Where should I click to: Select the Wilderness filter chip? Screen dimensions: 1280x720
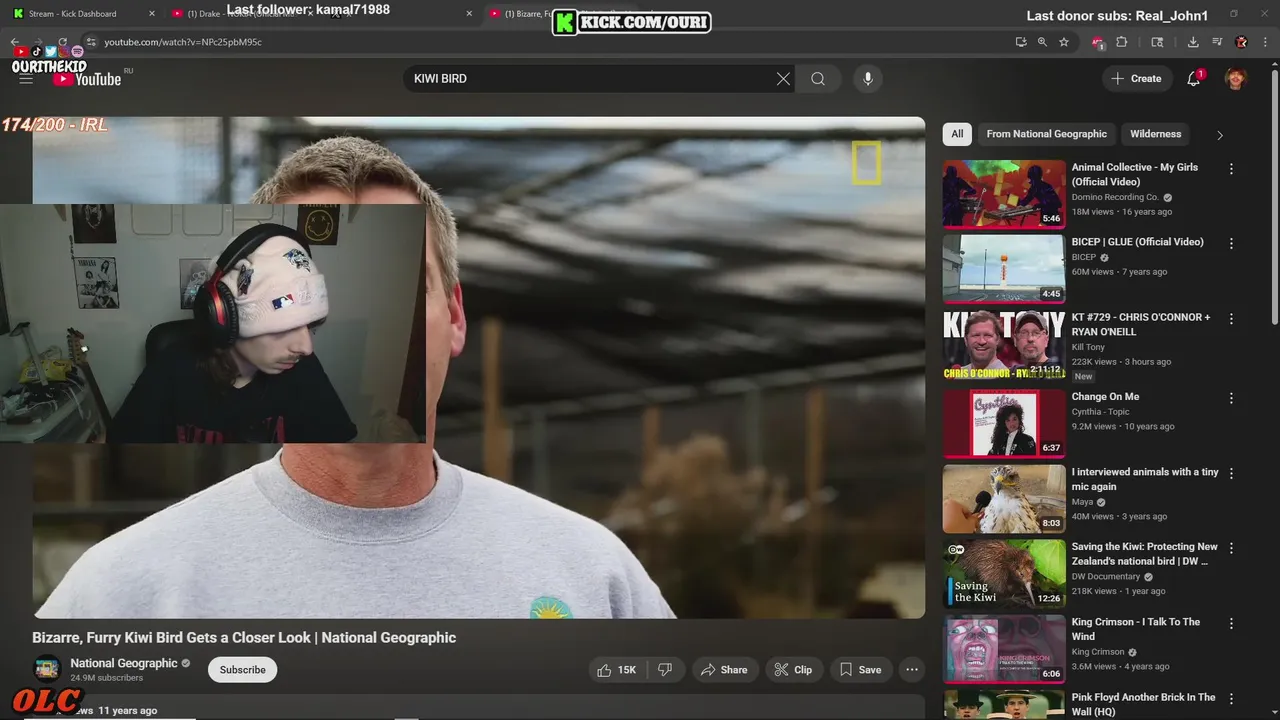coord(1155,134)
